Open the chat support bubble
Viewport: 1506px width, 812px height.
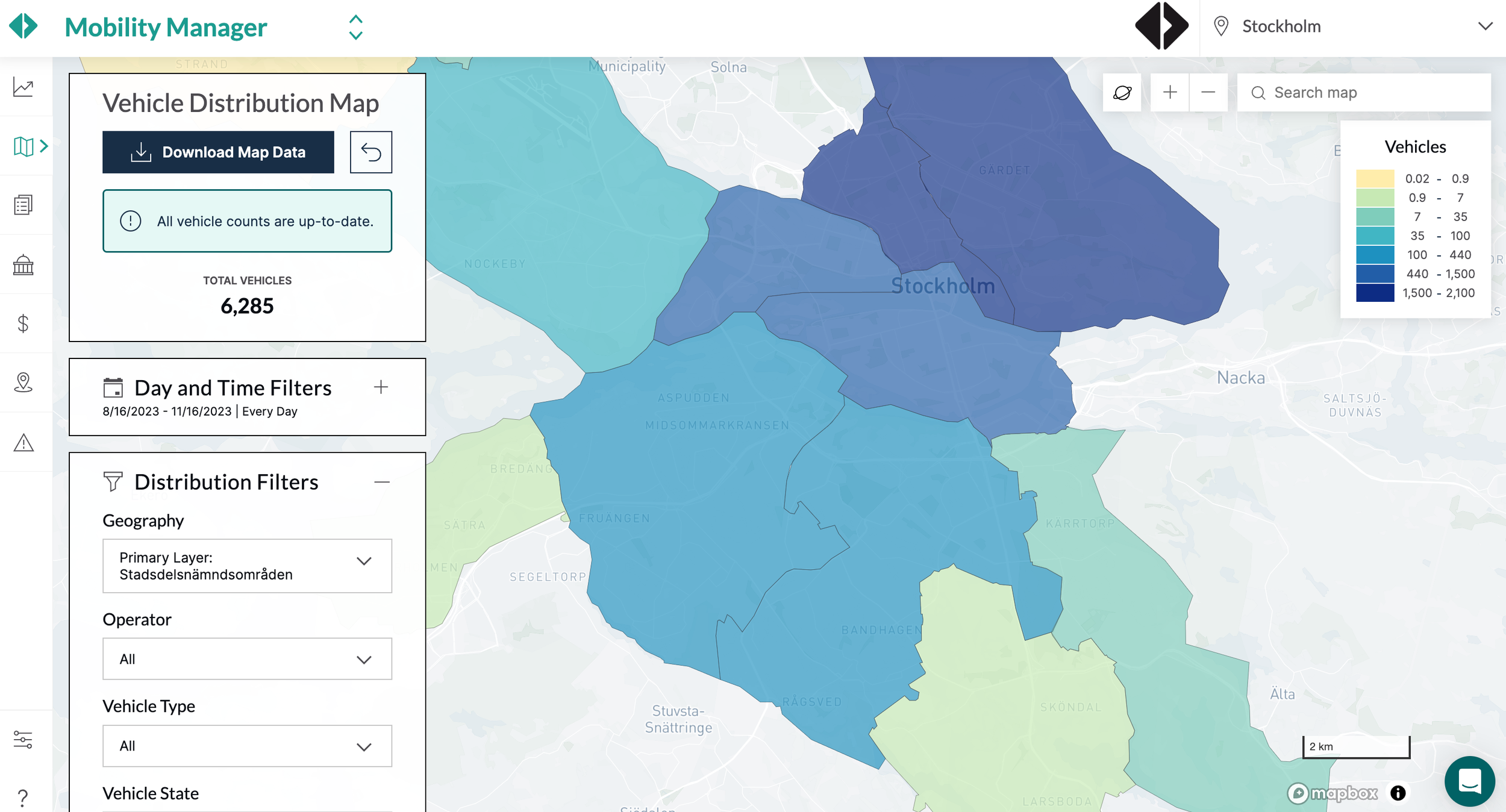pos(1469,781)
